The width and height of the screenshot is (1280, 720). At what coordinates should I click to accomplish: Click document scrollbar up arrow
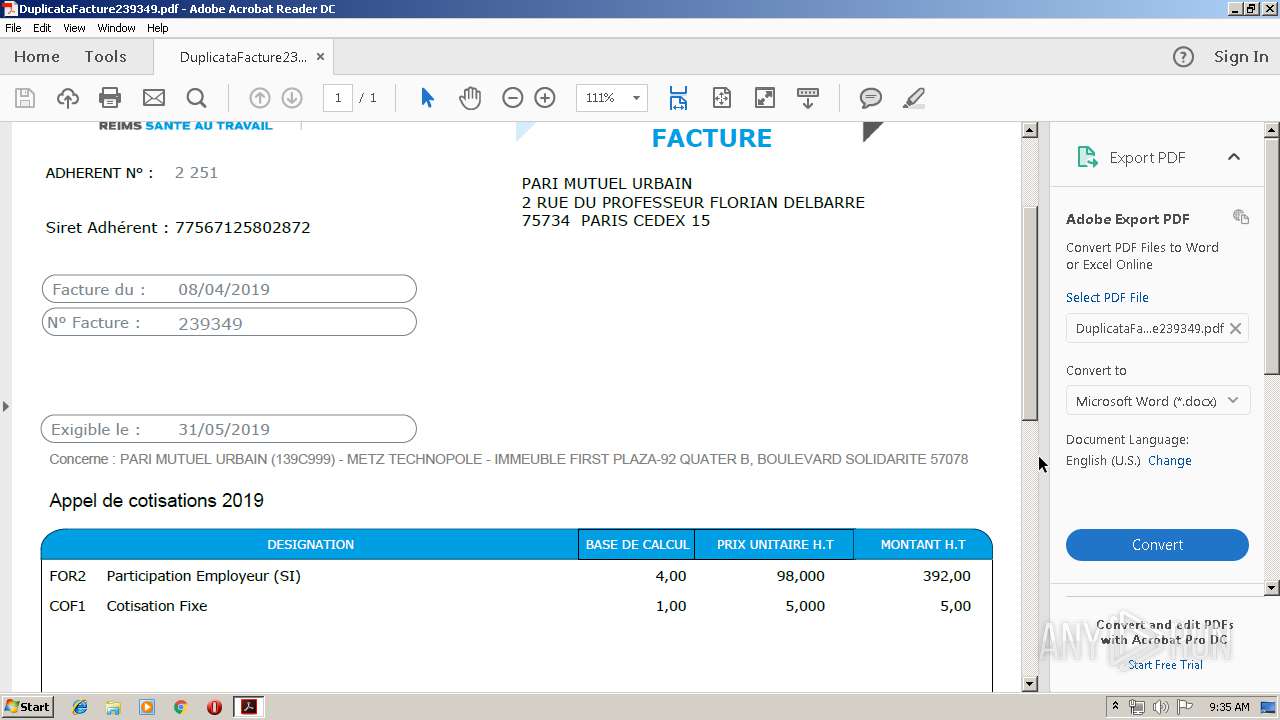1030,130
